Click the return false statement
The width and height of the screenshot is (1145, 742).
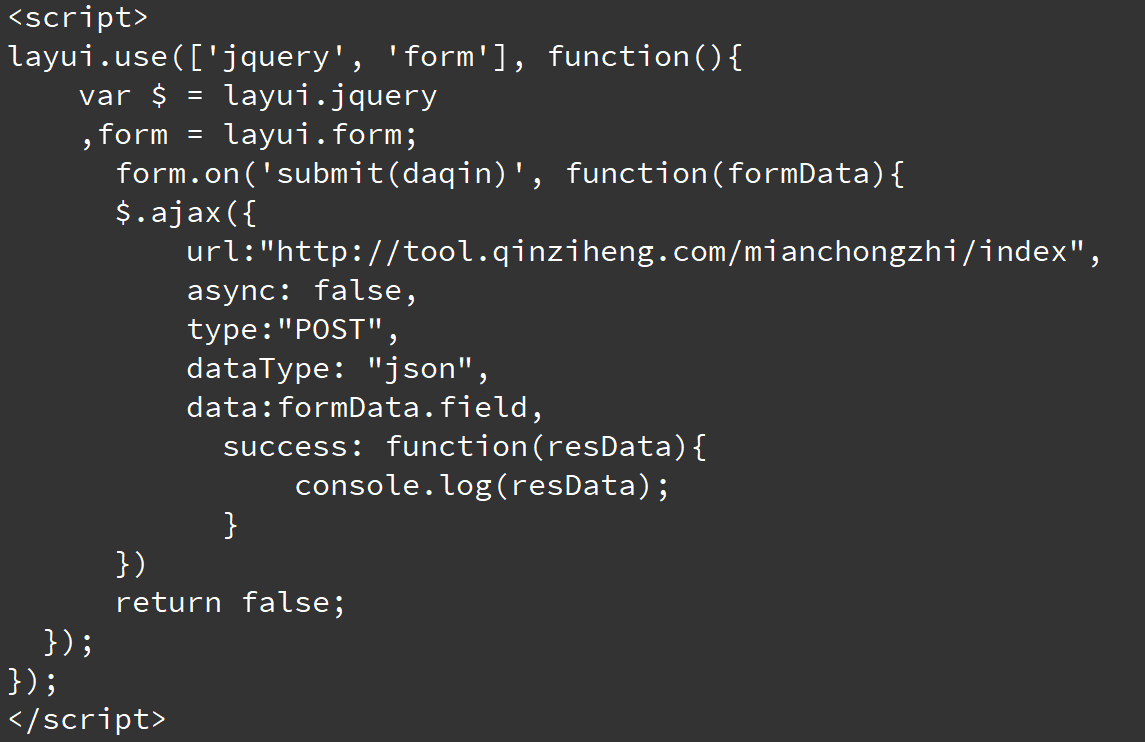coord(230,603)
